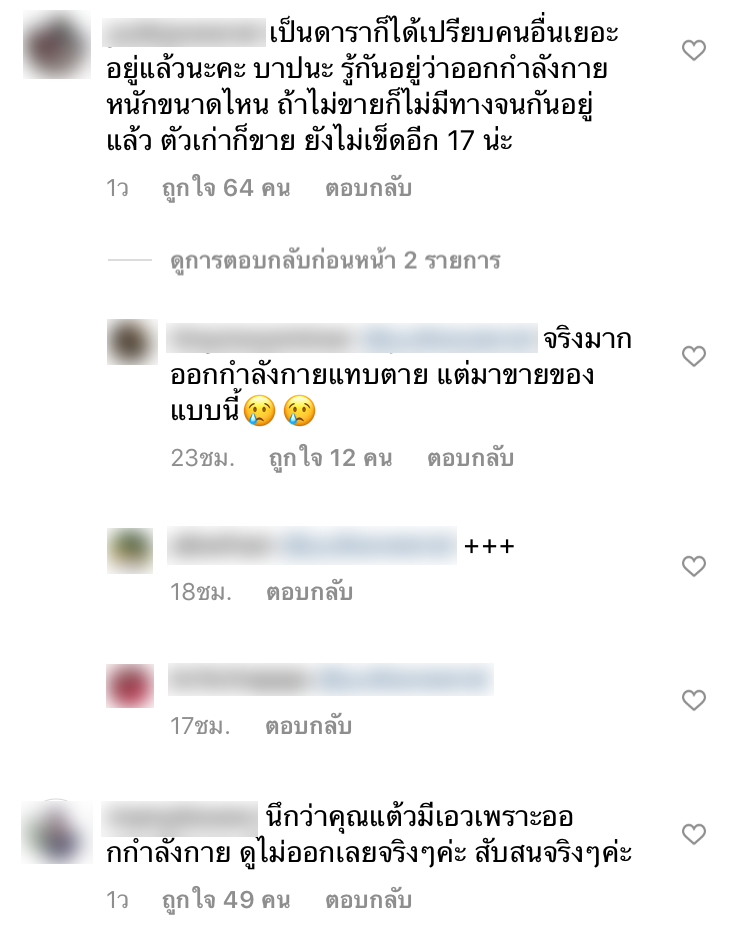Reply to the comment with 49 likes
Image resolution: width=750 pixels, height=944 pixels.
click(368, 901)
